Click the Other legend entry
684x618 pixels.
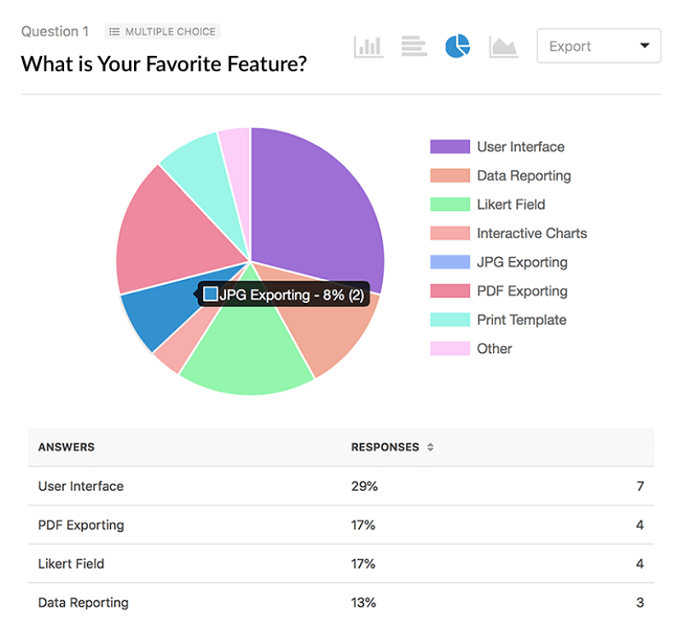pos(471,348)
